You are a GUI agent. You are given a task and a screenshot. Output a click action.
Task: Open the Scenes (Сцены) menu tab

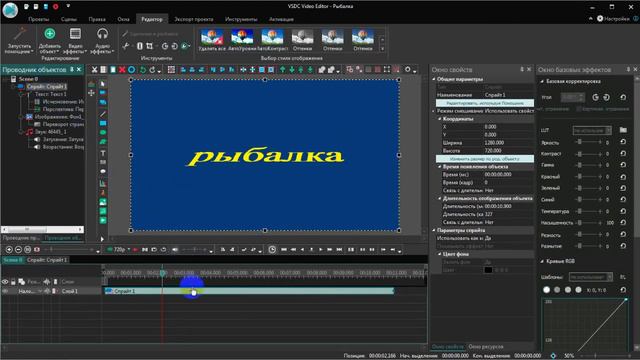[69, 19]
